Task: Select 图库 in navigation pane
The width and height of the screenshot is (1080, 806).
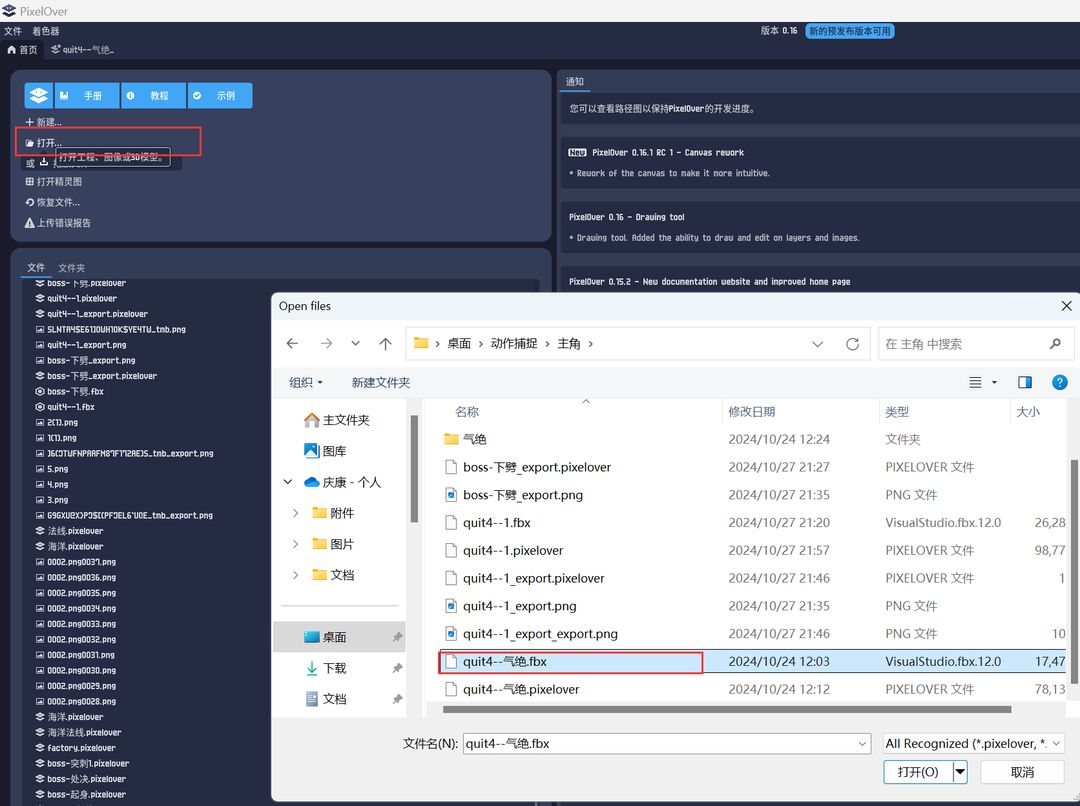Action: point(325,451)
